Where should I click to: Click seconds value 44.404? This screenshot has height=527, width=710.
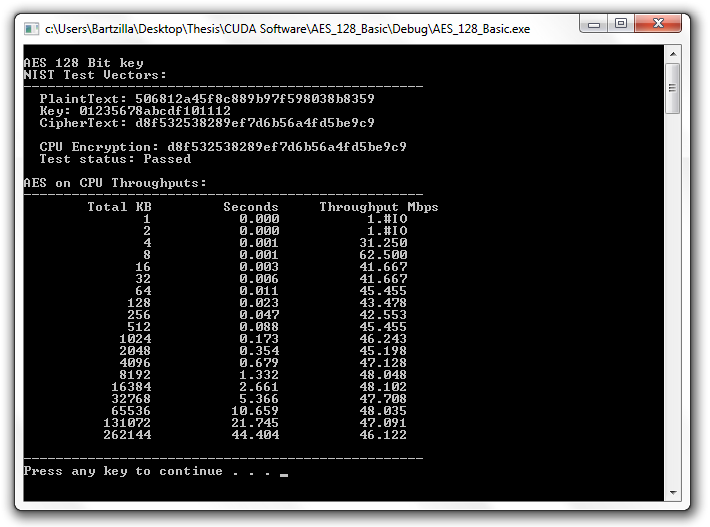pos(255,435)
